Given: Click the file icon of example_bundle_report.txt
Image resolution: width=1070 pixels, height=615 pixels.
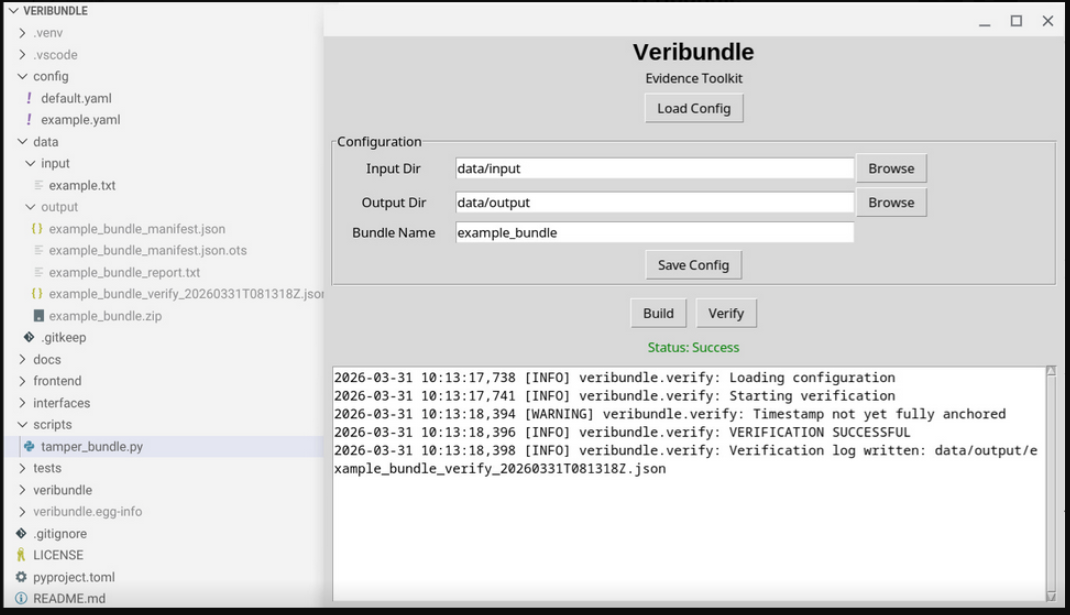Looking at the screenshot, I should pos(38,272).
